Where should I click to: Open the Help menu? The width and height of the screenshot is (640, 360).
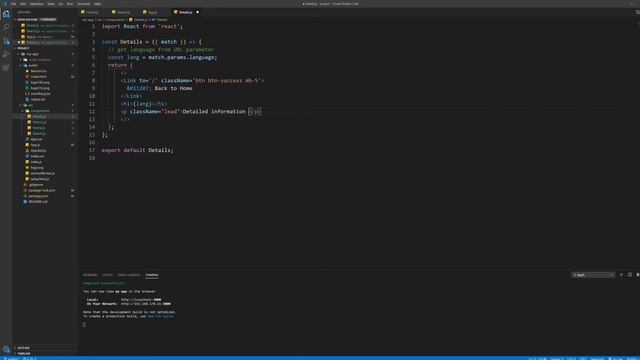pyautogui.click(x=97, y=4)
